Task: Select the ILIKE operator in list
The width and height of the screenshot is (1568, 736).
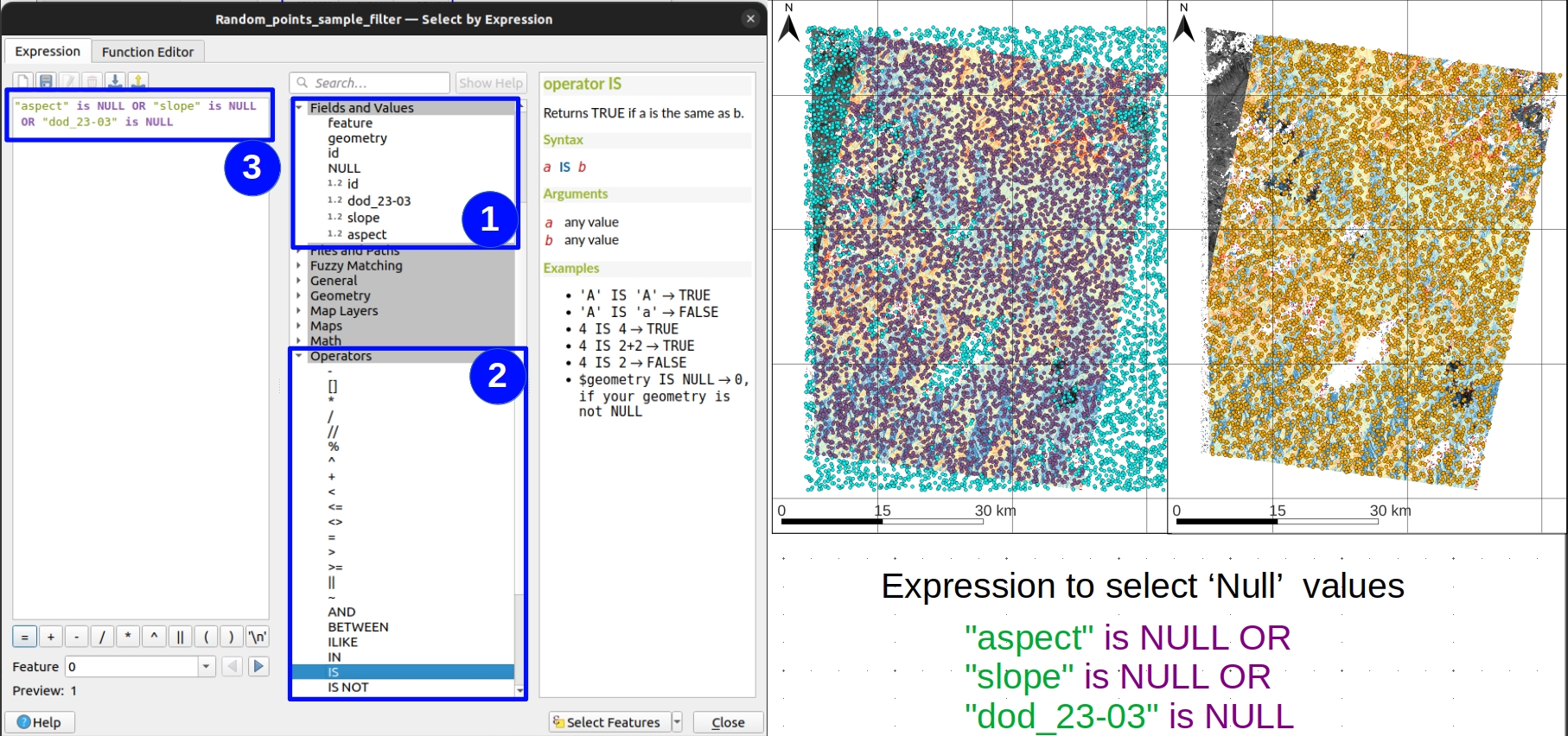Action: [x=342, y=642]
